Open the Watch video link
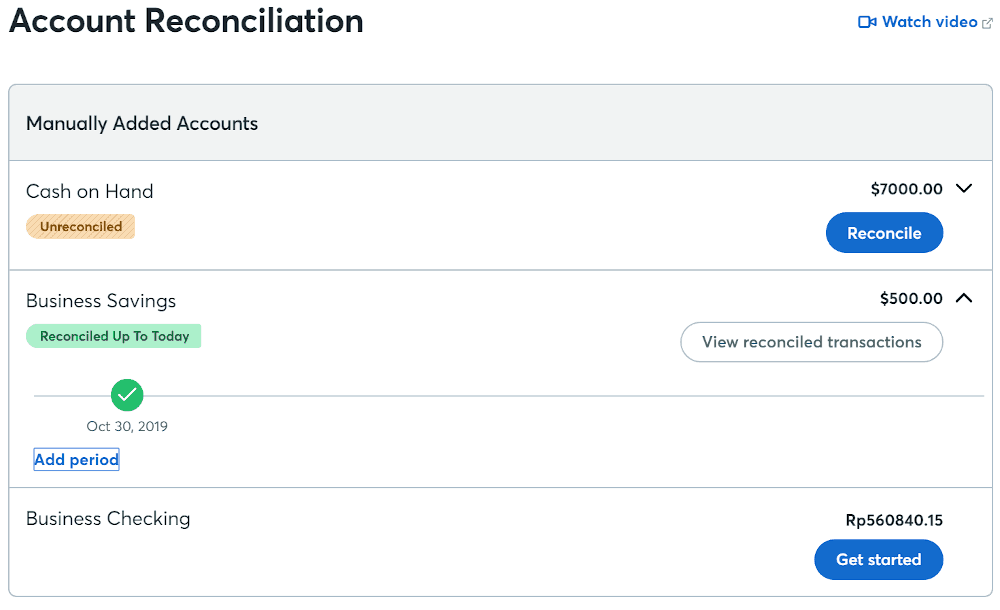The image size is (1000, 610). pos(929,22)
